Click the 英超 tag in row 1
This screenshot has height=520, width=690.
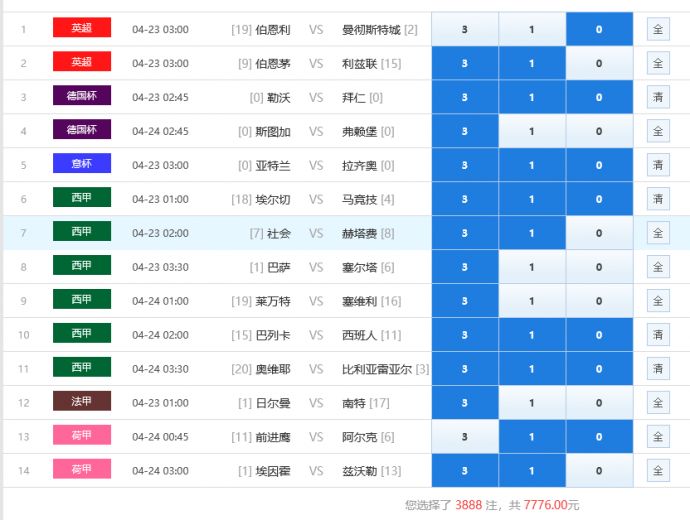[82, 28]
